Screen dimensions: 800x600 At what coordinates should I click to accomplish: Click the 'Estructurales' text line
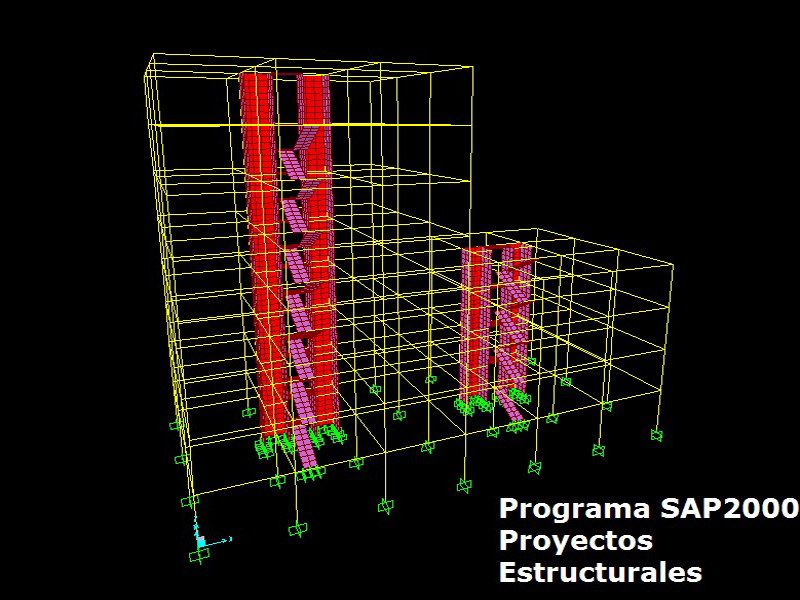pos(600,573)
